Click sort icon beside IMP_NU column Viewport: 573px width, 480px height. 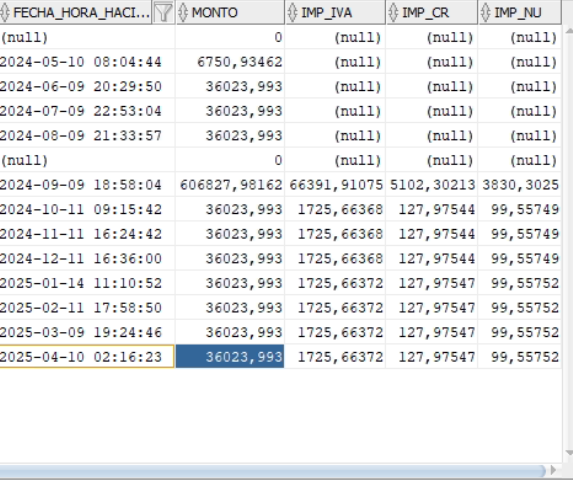pos(485,12)
